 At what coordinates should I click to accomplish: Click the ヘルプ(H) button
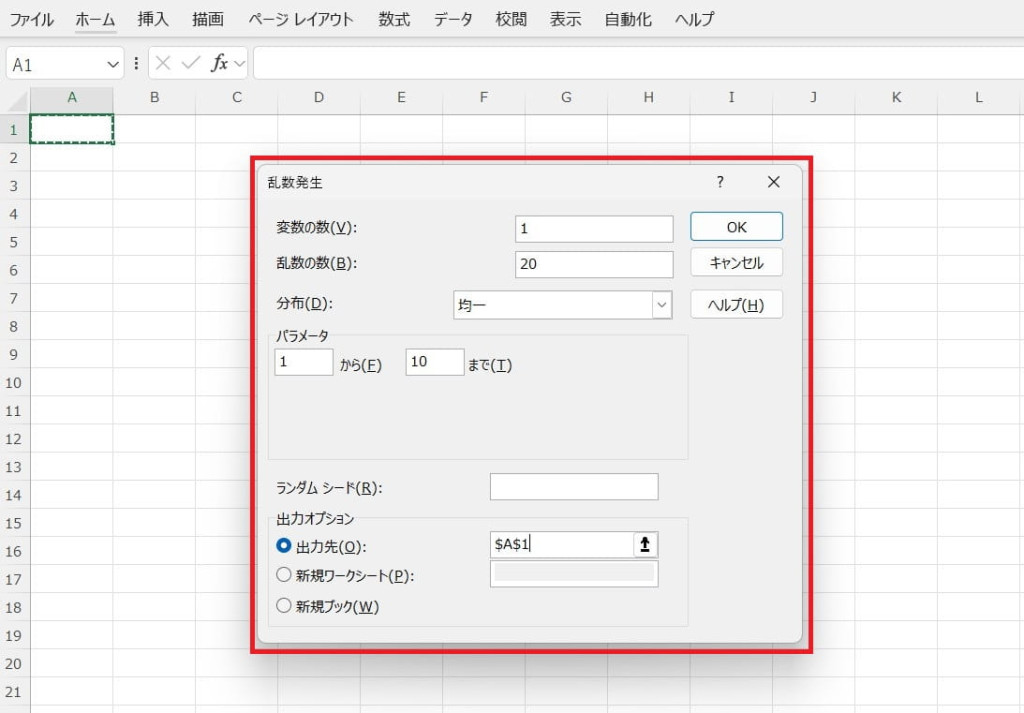click(x=736, y=305)
